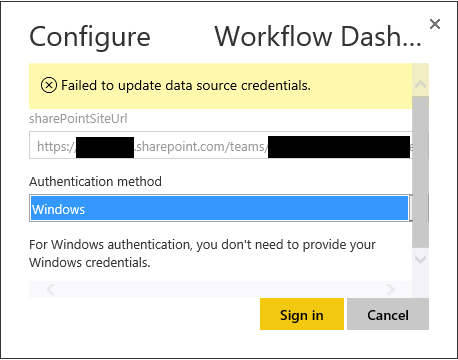Select the highlighted Windows option
This screenshot has width=458, height=360.
click(219, 209)
